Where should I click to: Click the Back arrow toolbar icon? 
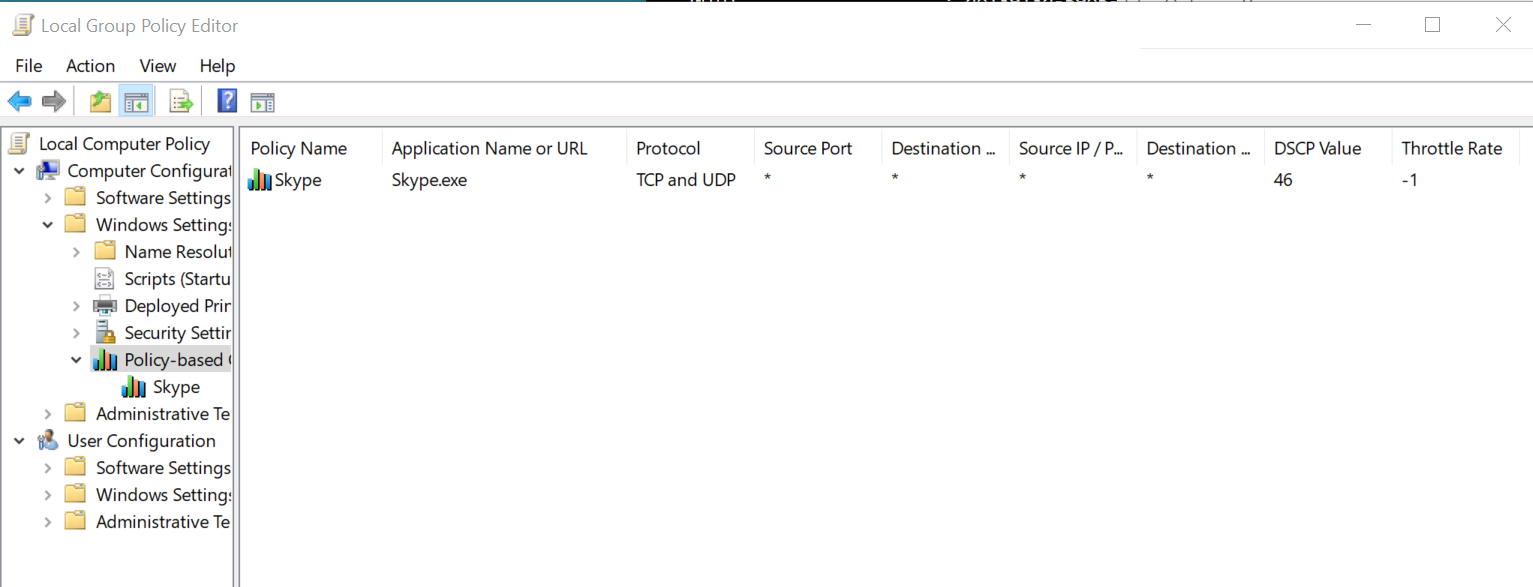coord(19,101)
